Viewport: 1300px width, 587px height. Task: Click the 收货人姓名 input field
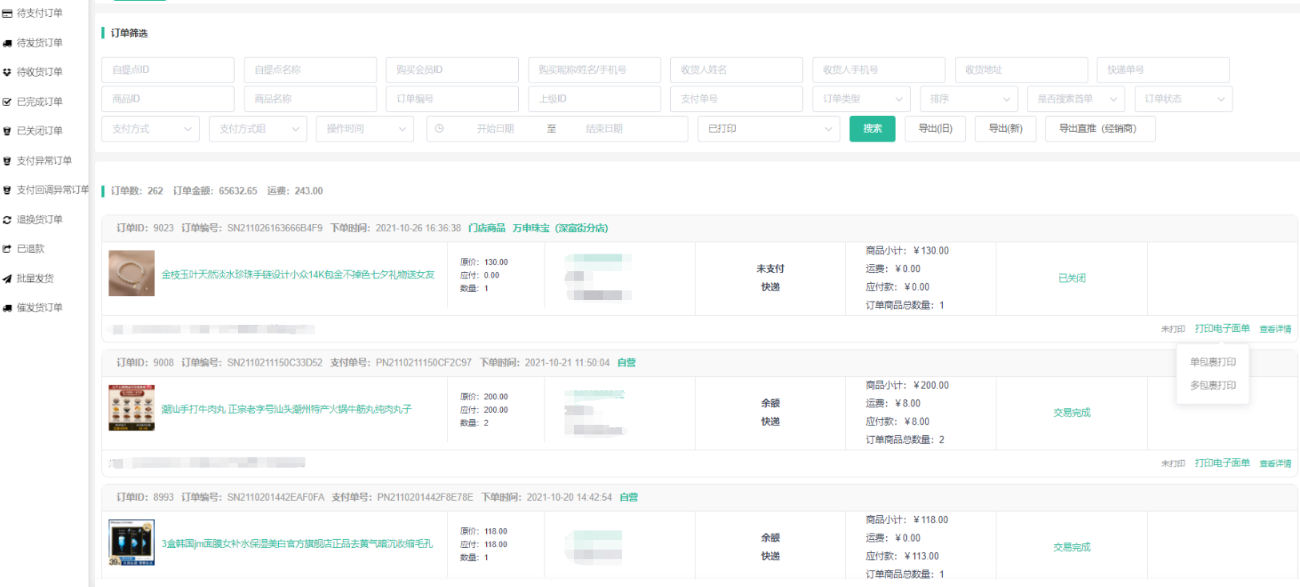pyautogui.click(x=736, y=70)
